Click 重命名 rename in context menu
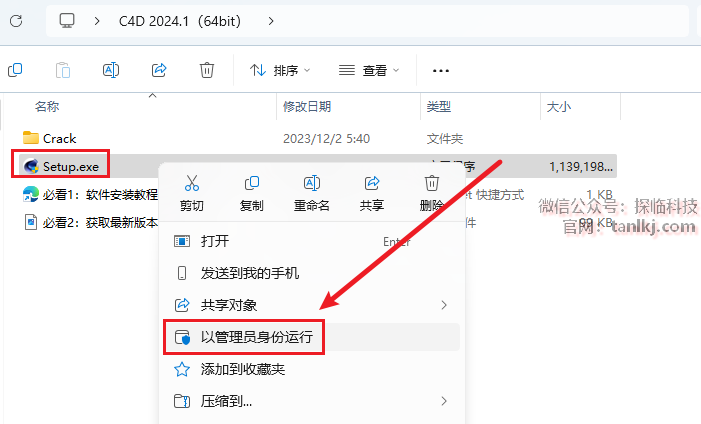 pyautogui.click(x=312, y=193)
